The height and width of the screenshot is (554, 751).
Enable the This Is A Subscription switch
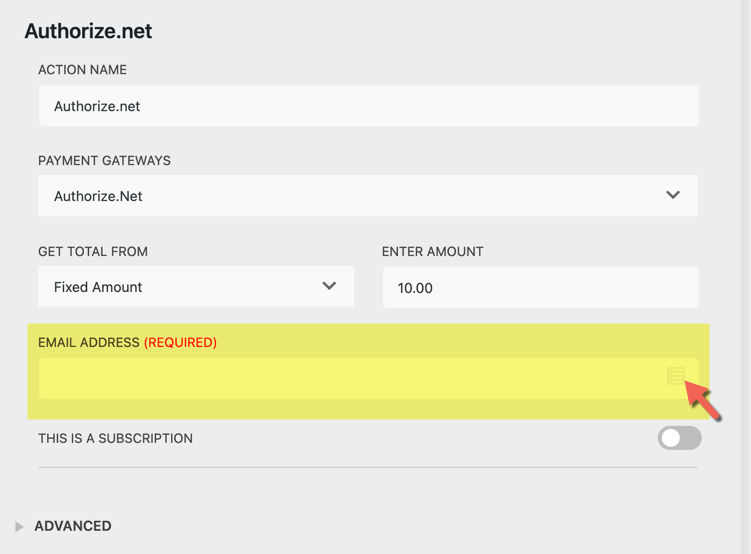click(x=679, y=438)
